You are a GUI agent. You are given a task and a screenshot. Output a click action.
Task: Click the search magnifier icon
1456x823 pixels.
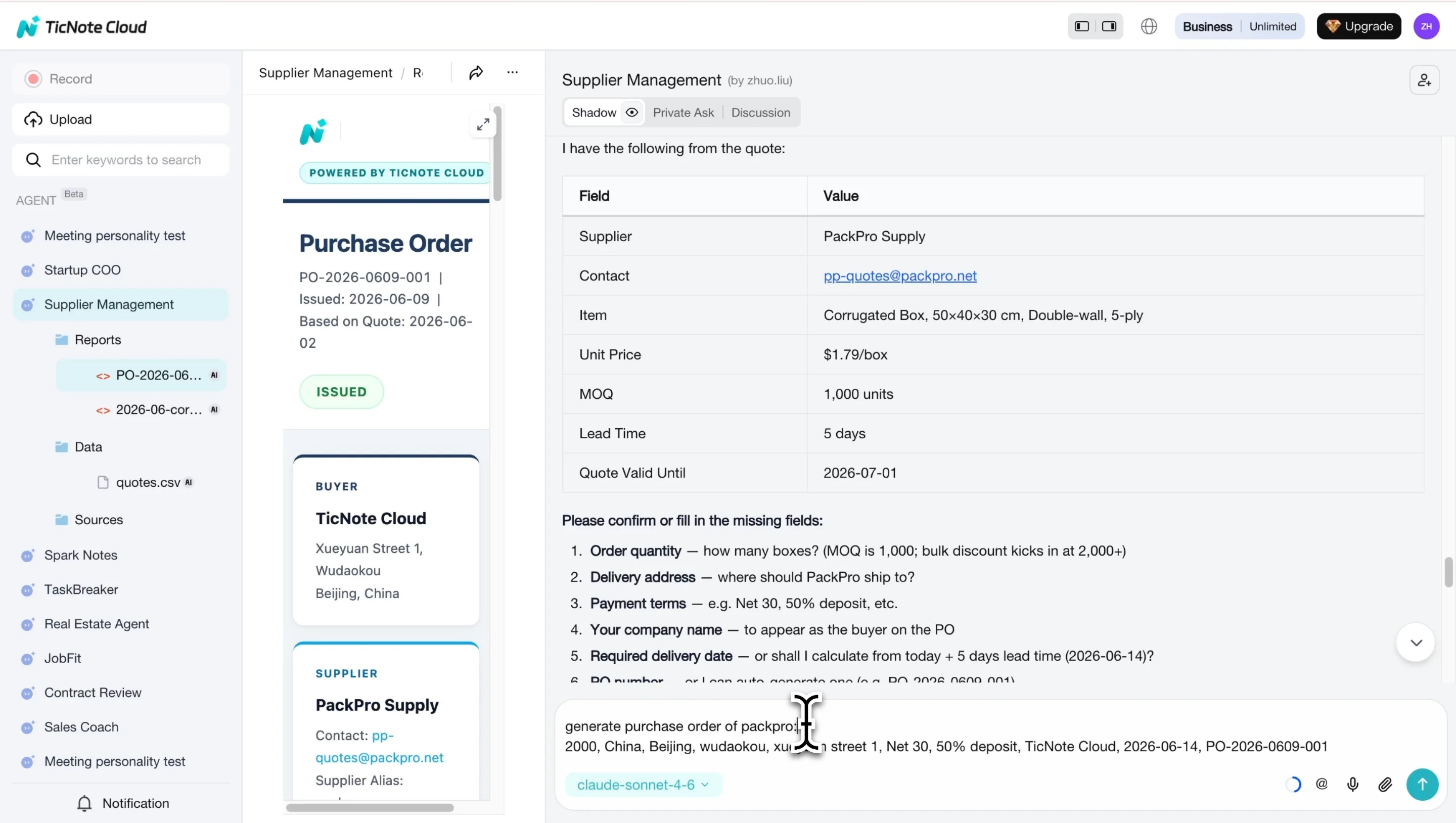pyautogui.click(x=33, y=160)
